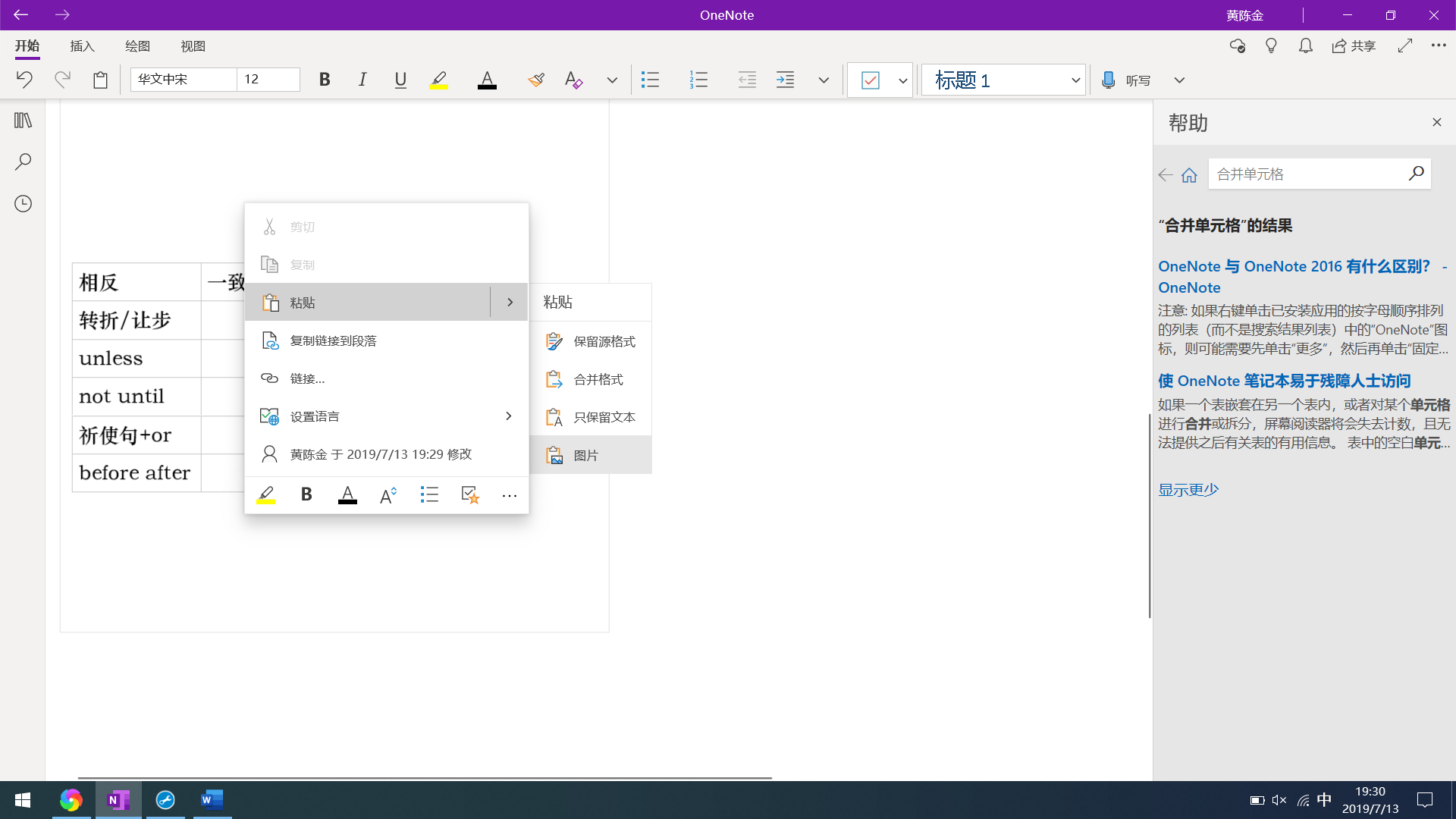Viewport: 1456px width, 819px height.
Task: Click the Clear Formatting icon
Action: tap(573, 80)
